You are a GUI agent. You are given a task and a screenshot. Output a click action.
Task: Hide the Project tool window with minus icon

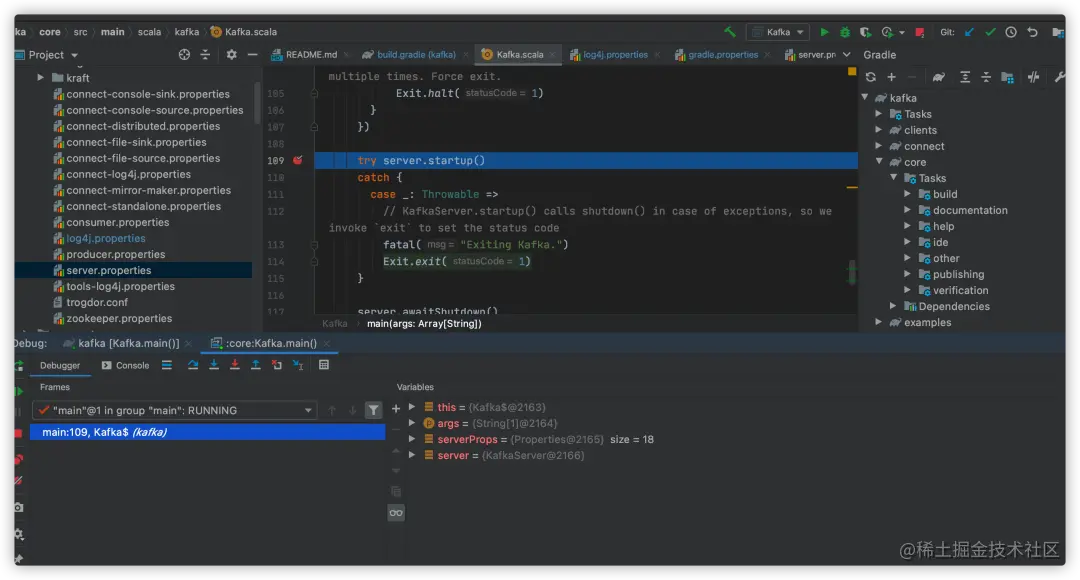click(252, 54)
